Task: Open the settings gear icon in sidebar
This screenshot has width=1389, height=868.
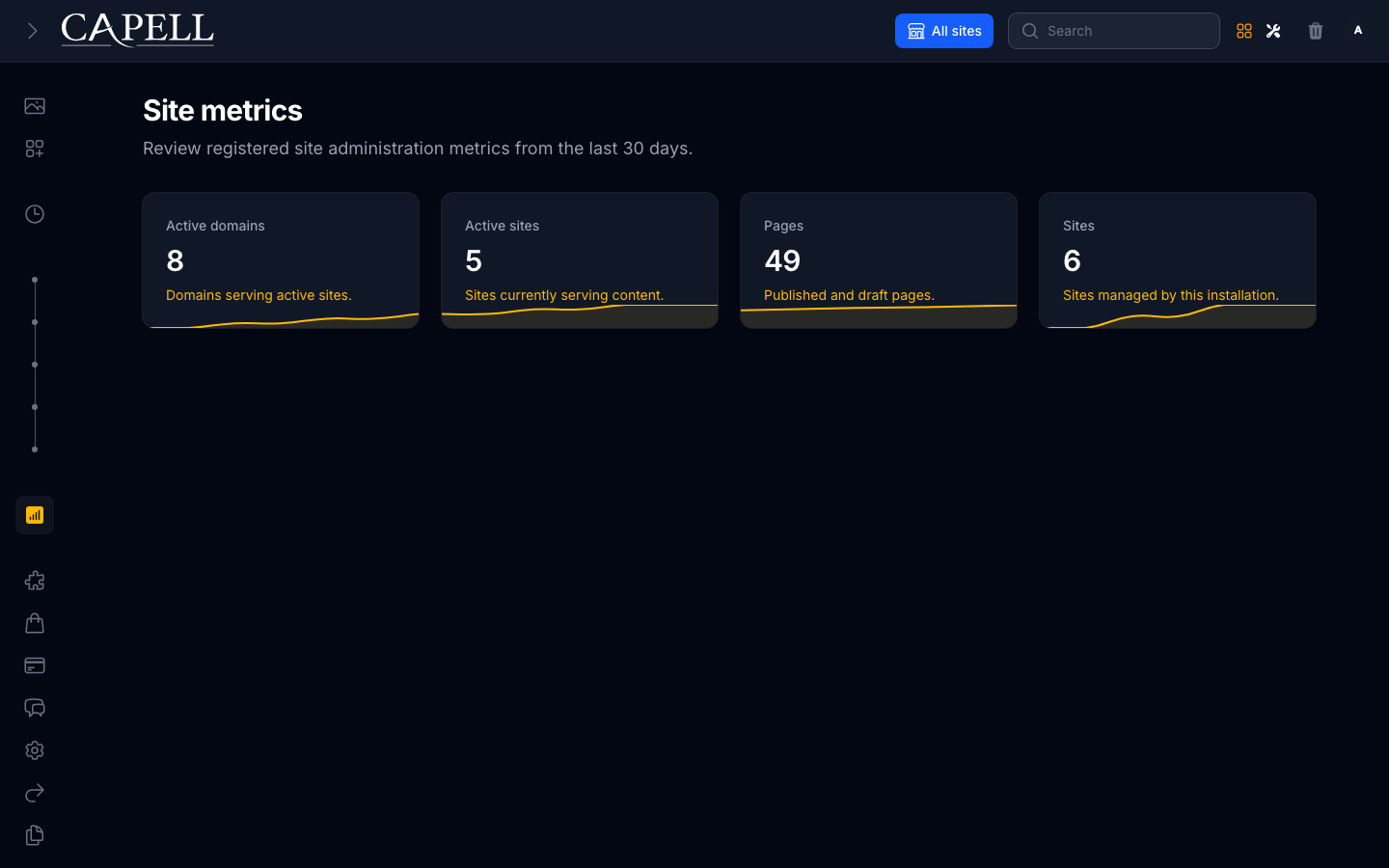Action: [35, 750]
